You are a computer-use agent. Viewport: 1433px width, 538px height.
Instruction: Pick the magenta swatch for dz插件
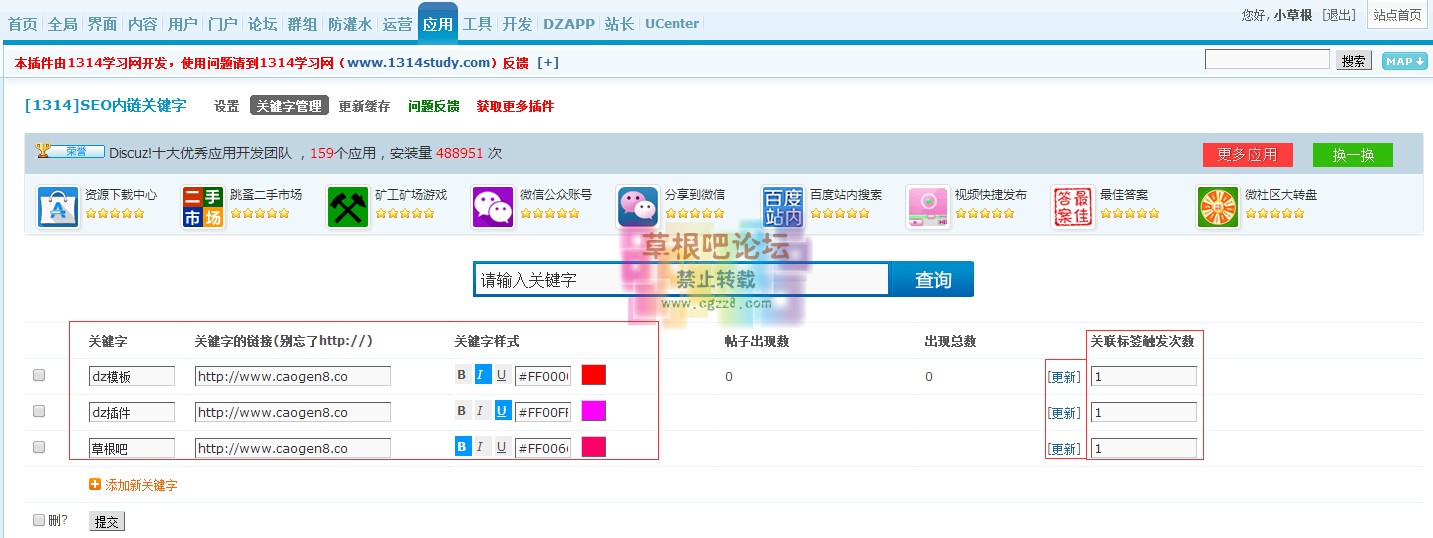click(x=594, y=411)
